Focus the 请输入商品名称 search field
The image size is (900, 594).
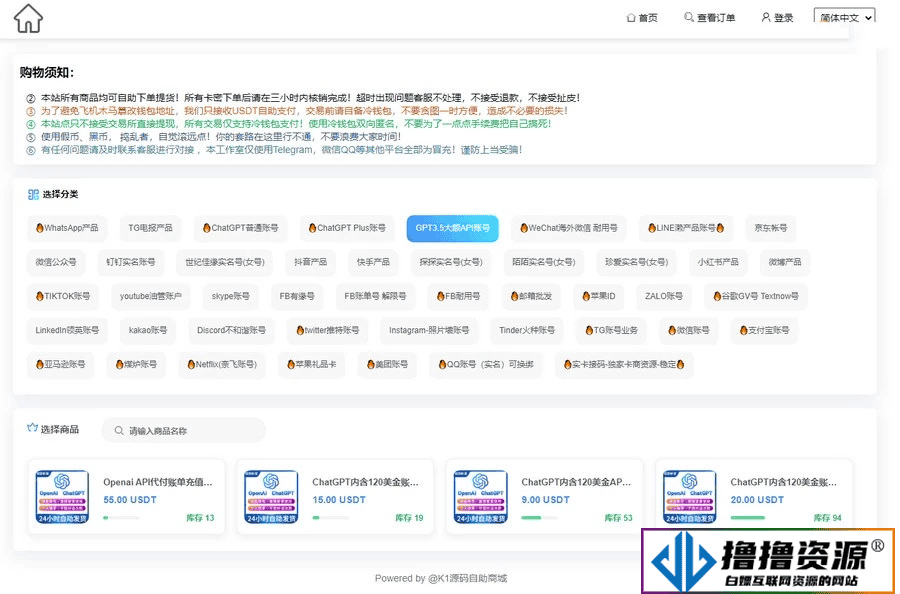pyautogui.click(x=184, y=430)
